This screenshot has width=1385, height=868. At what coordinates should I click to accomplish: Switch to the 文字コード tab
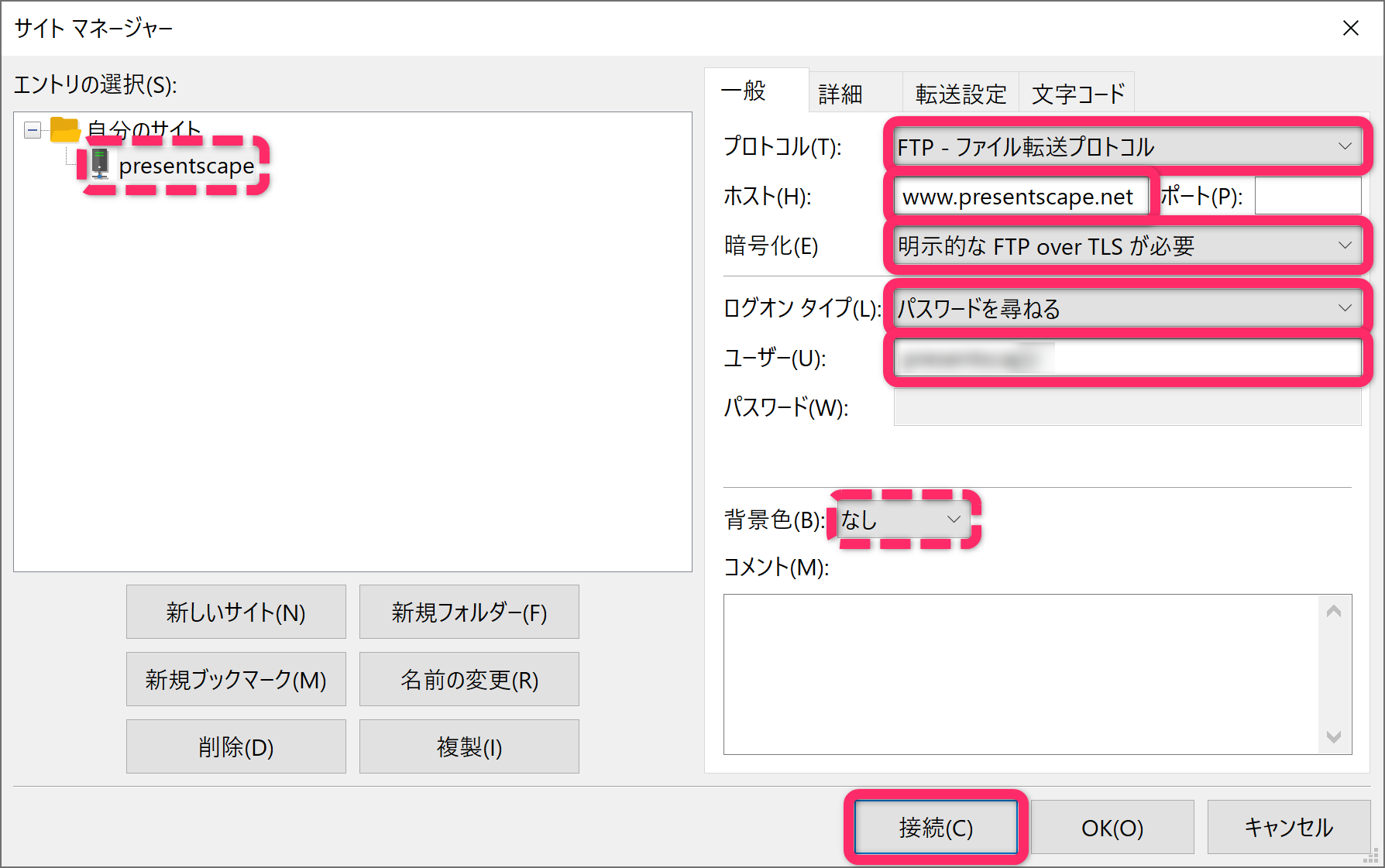coord(1077,94)
